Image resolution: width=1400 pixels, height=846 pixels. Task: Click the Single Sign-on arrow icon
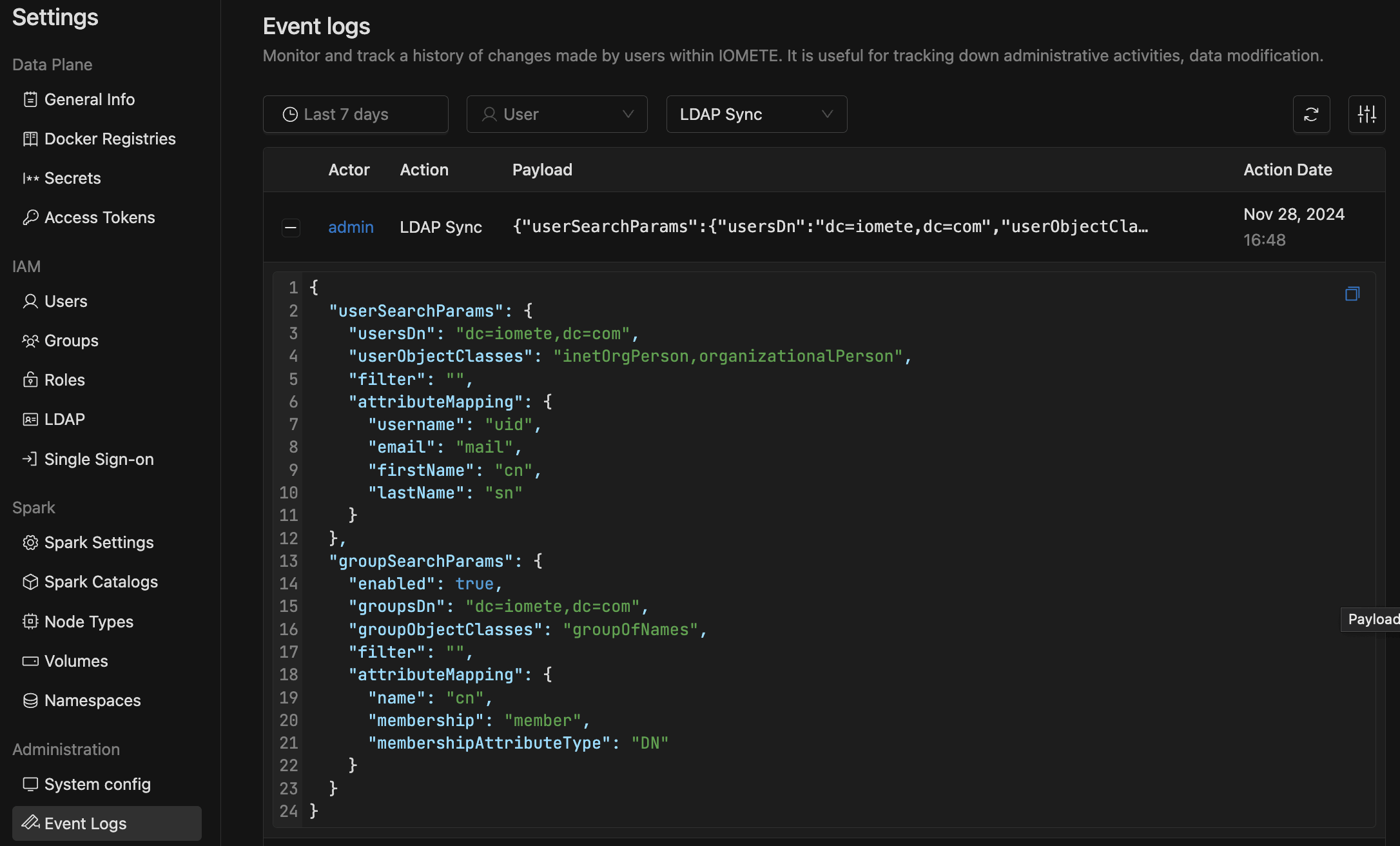(30, 459)
